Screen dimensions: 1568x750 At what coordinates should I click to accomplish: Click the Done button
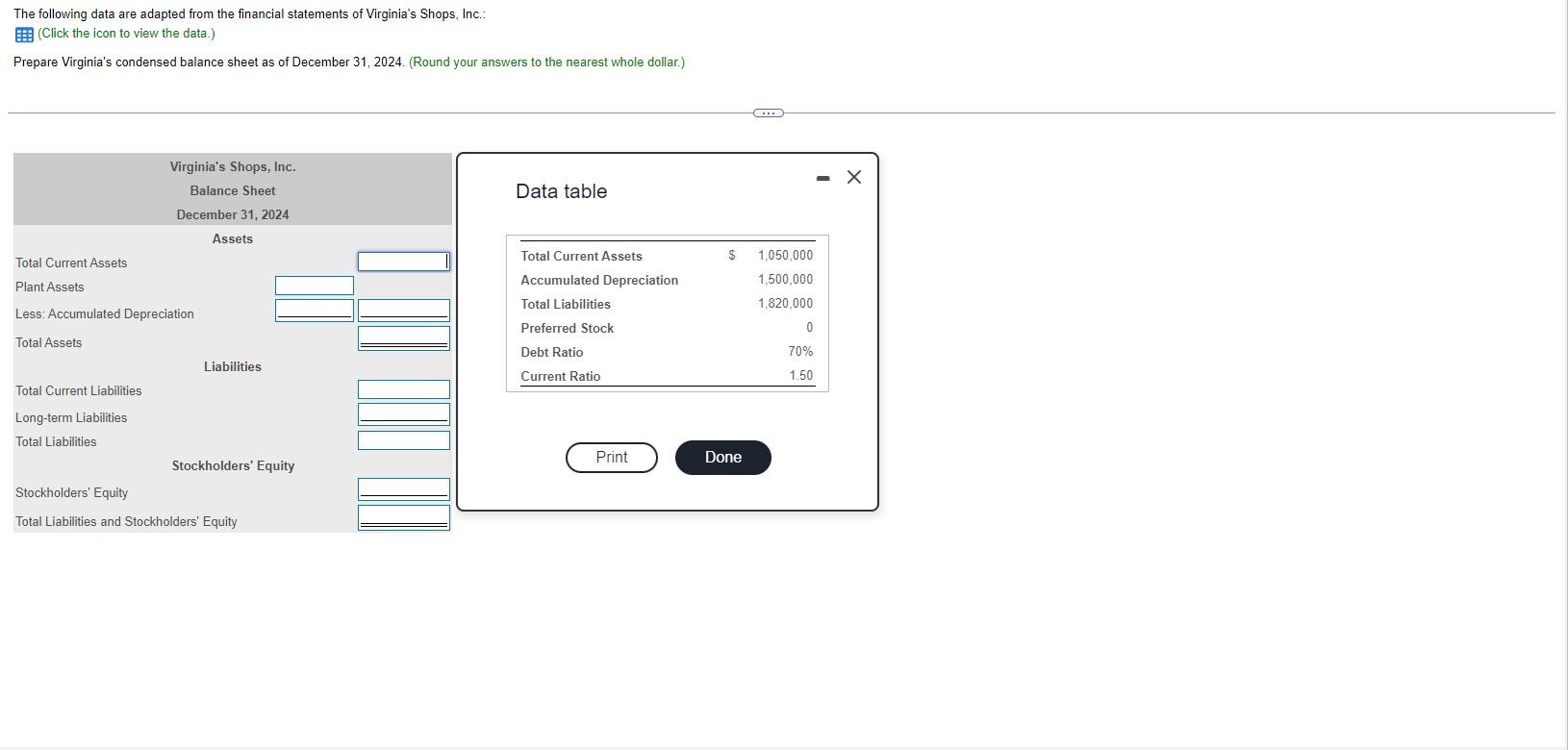coord(723,458)
